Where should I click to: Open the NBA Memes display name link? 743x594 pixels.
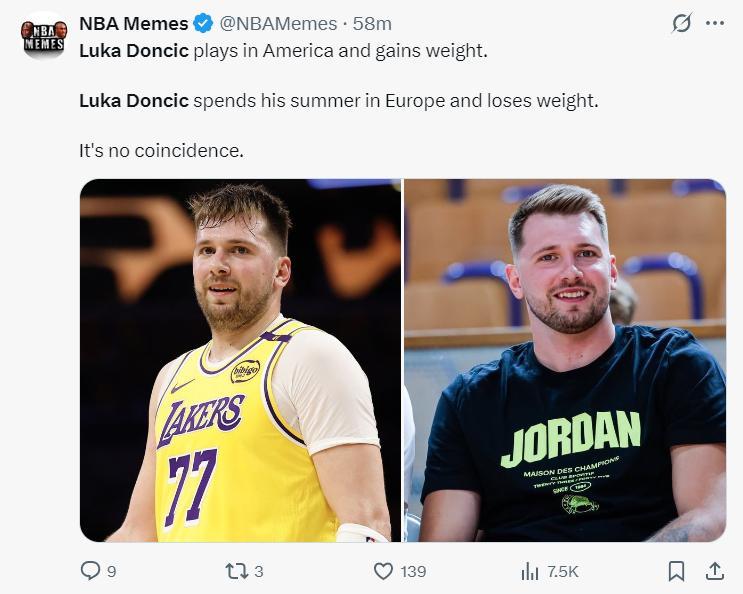click(134, 23)
